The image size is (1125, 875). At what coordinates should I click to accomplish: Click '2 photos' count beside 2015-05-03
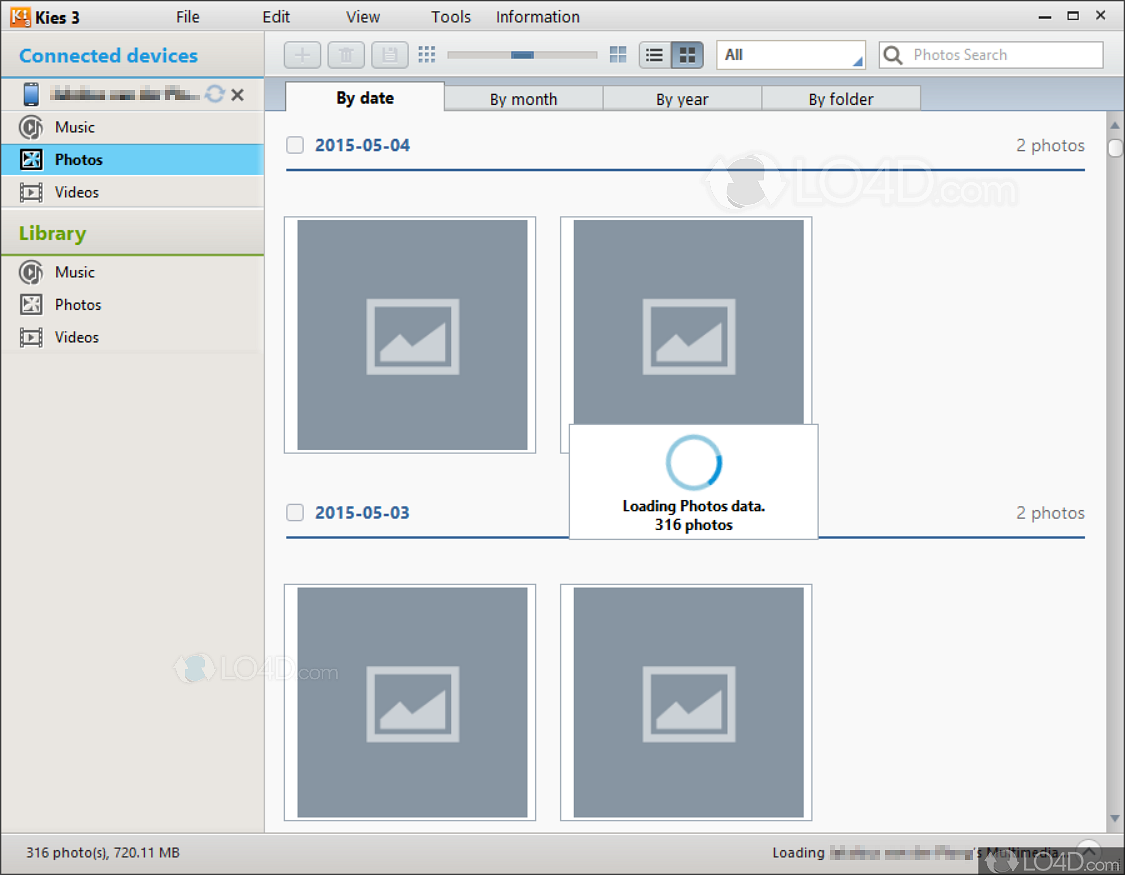1050,512
